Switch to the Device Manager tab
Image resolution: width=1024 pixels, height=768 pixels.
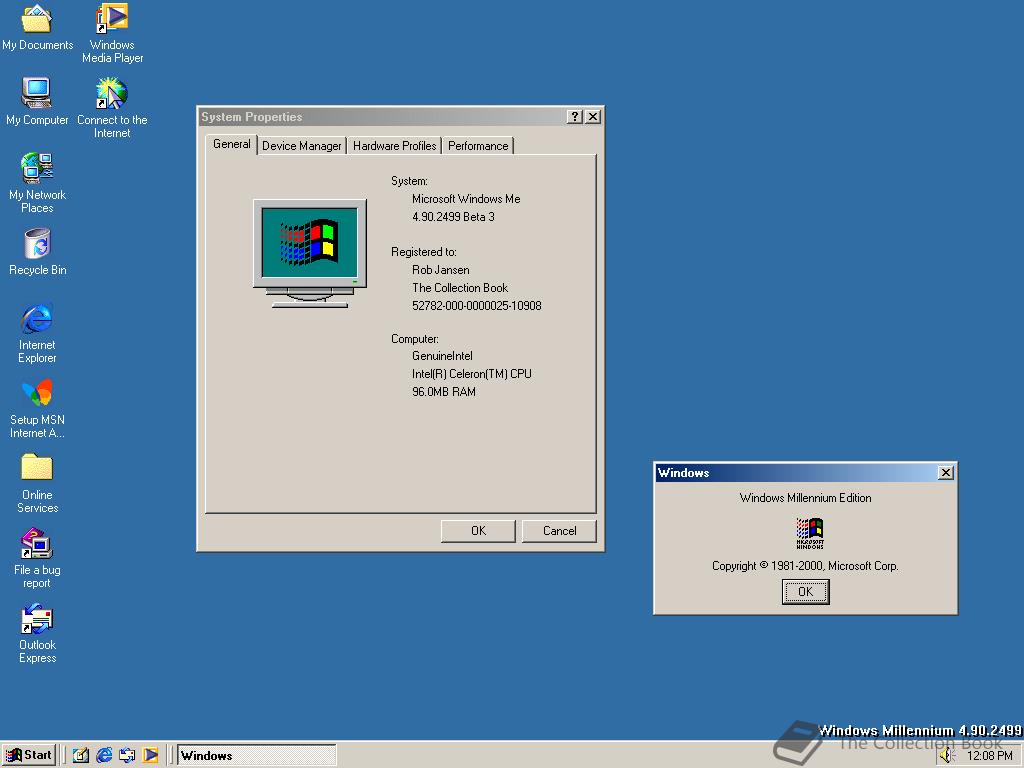[302, 146]
